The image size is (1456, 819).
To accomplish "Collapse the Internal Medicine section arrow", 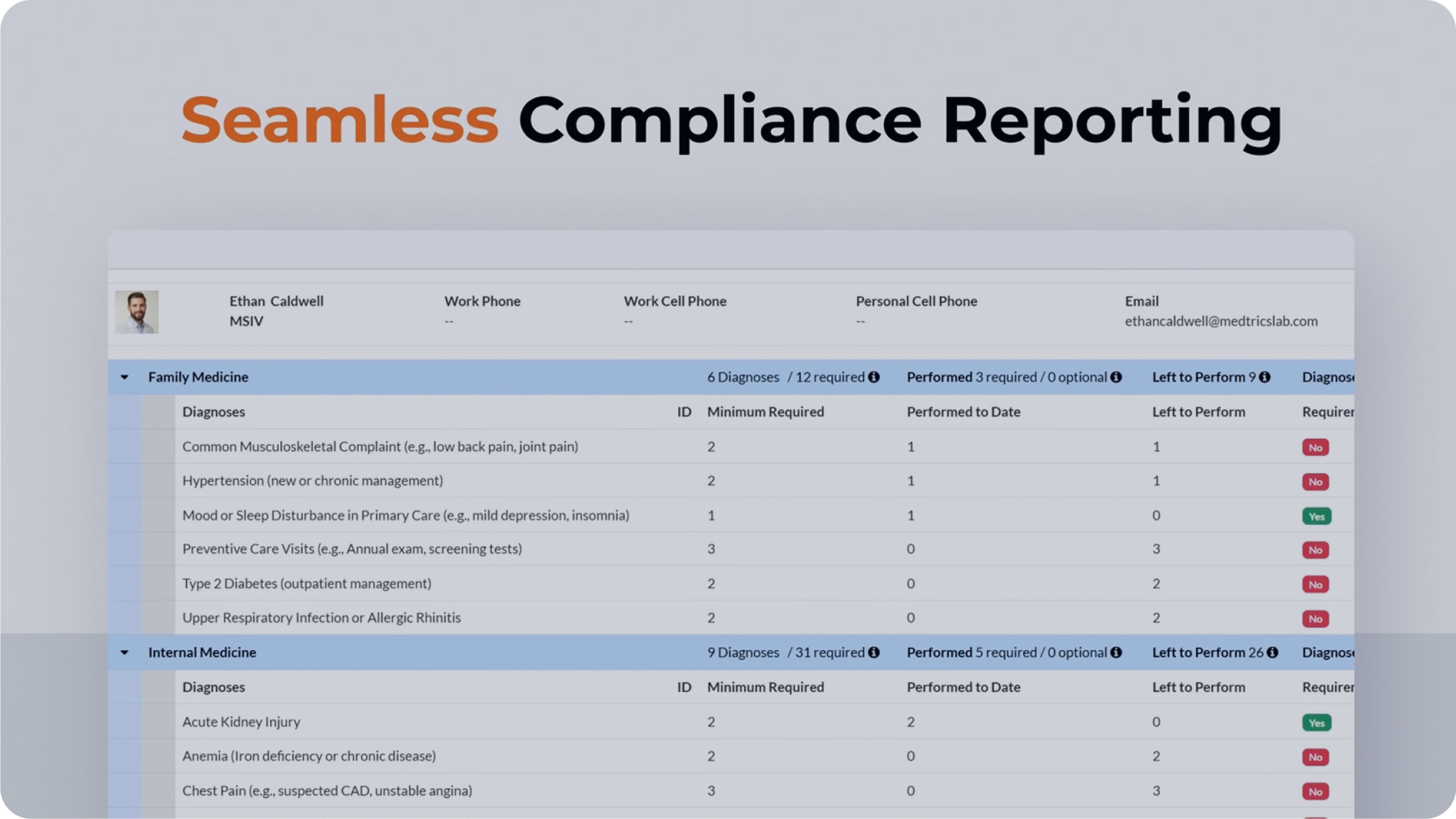I will tap(125, 652).
